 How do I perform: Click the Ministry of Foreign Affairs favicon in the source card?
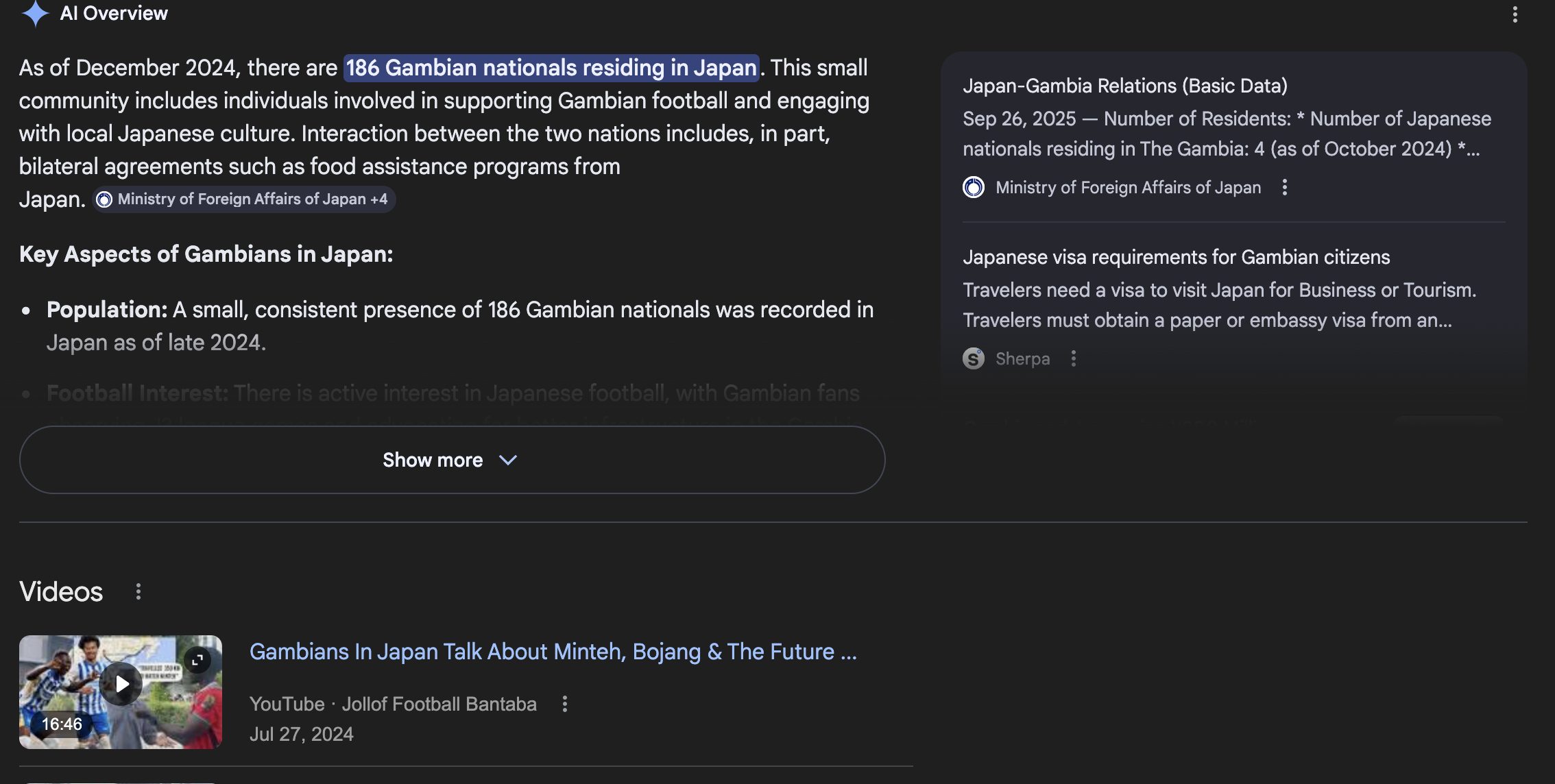coord(974,187)
